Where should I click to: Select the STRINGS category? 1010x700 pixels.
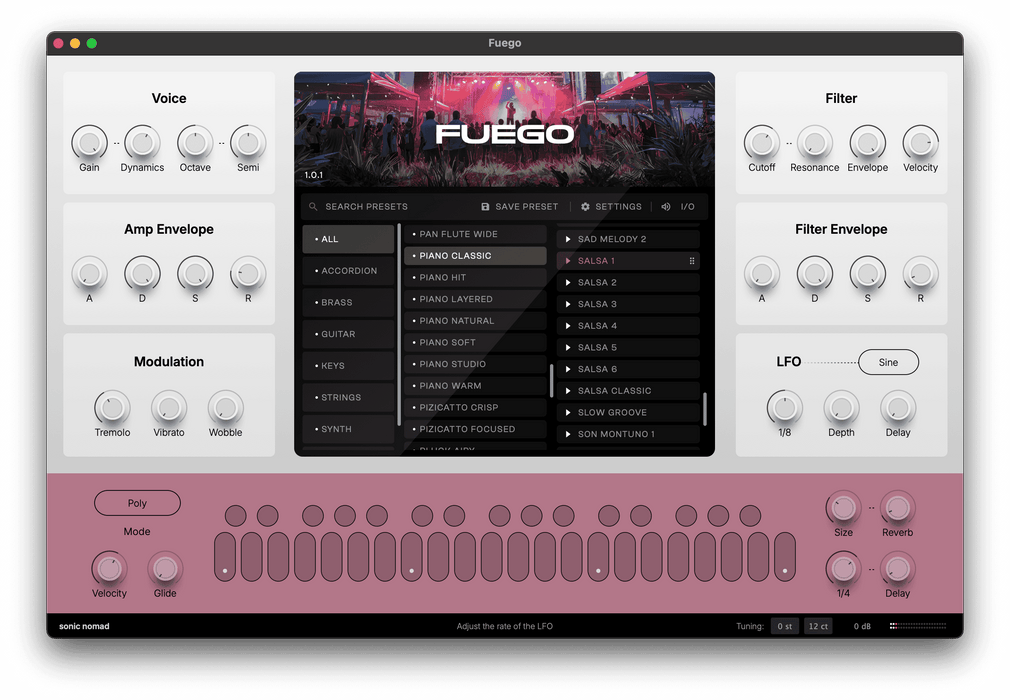coord(348,397)
